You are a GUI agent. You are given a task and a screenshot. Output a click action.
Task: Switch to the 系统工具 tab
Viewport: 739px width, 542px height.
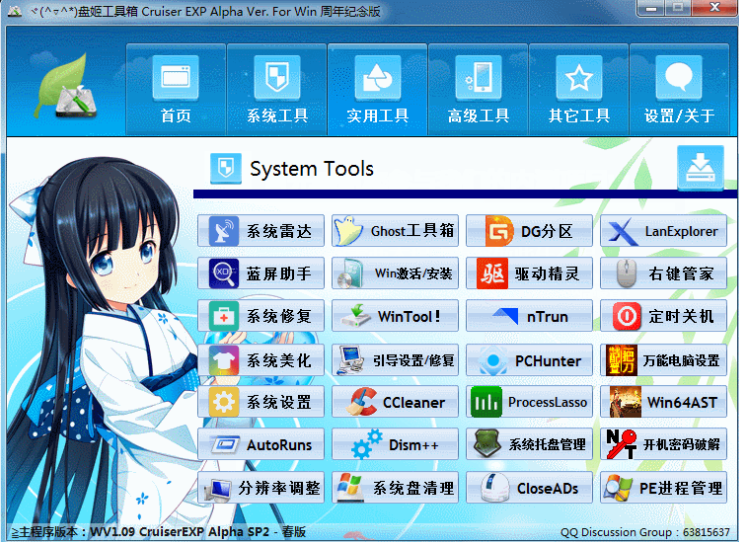point(277,89)
